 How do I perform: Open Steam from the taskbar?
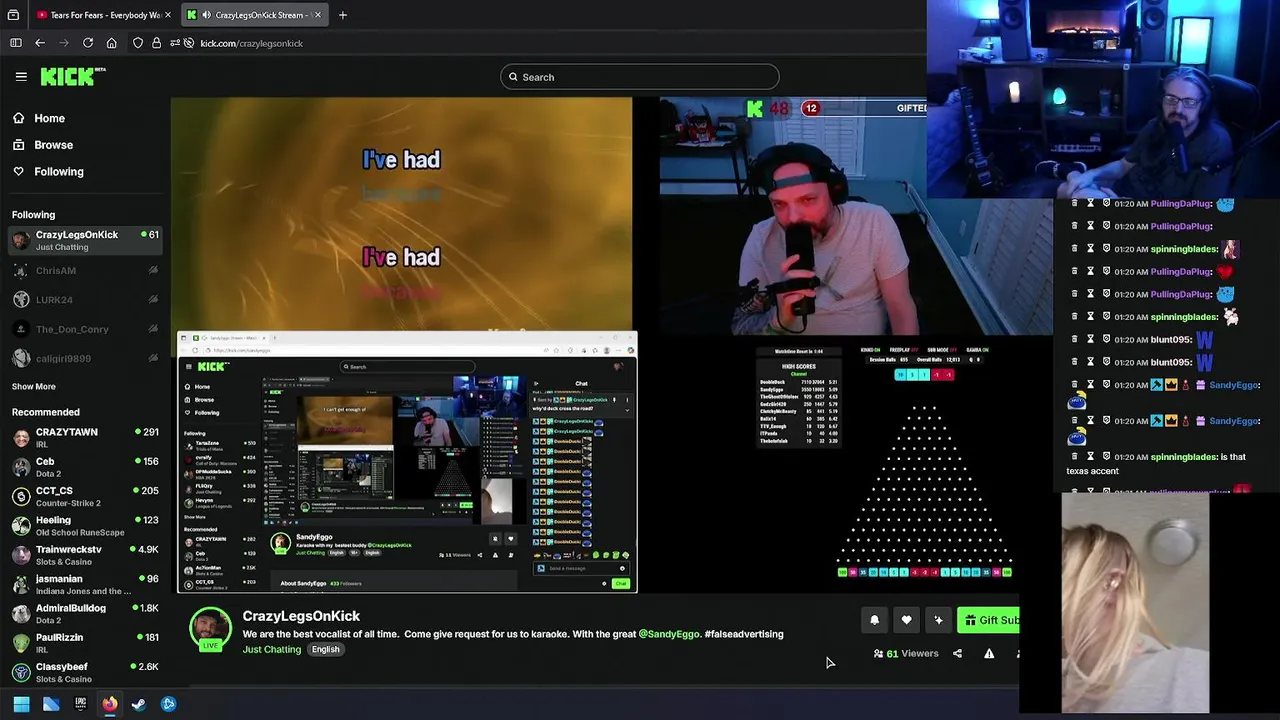click(x=139, y=704)
